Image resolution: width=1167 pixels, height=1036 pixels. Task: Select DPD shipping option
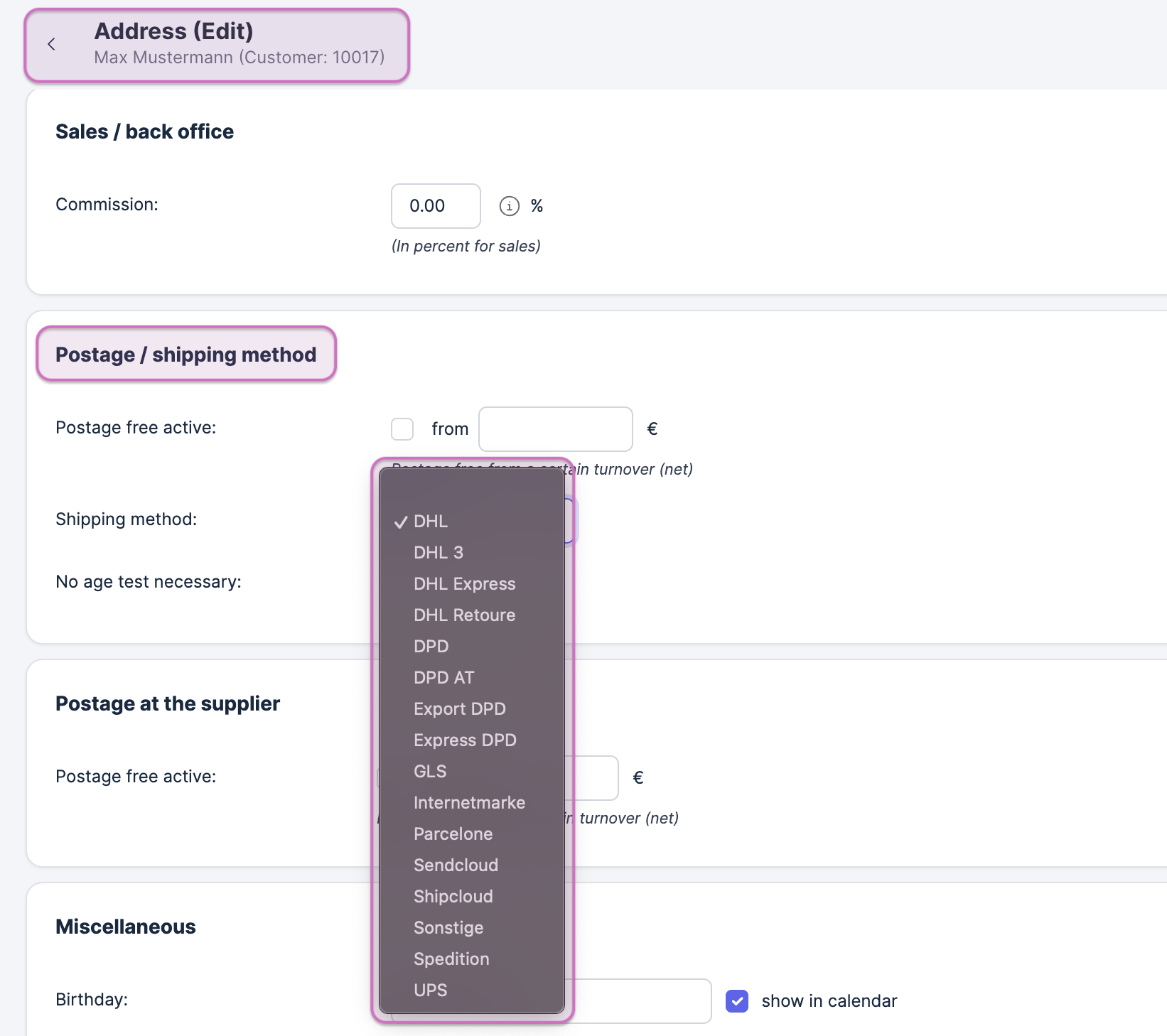pos(431,647)
